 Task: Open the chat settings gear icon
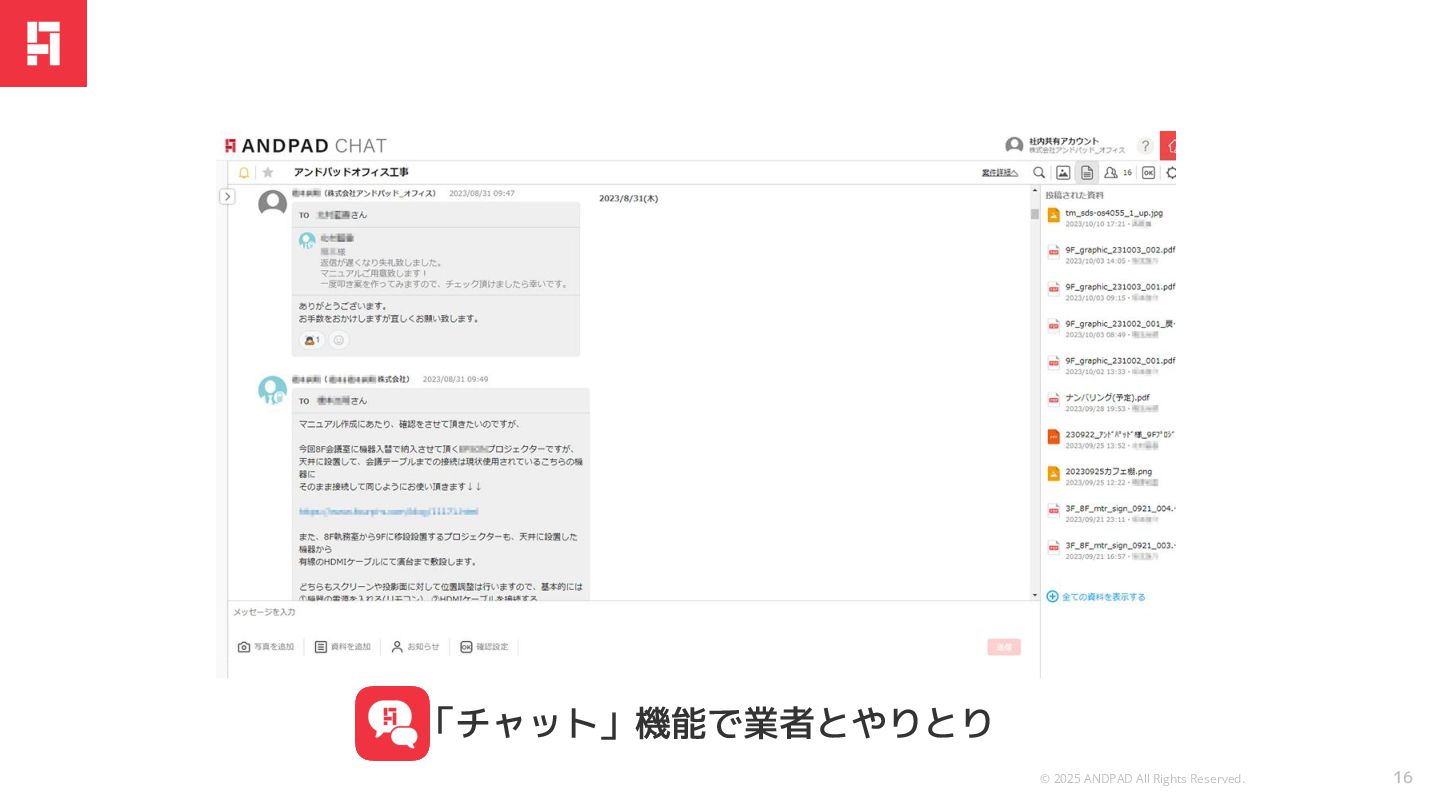pyautogui.click(x=1171, y=172)
